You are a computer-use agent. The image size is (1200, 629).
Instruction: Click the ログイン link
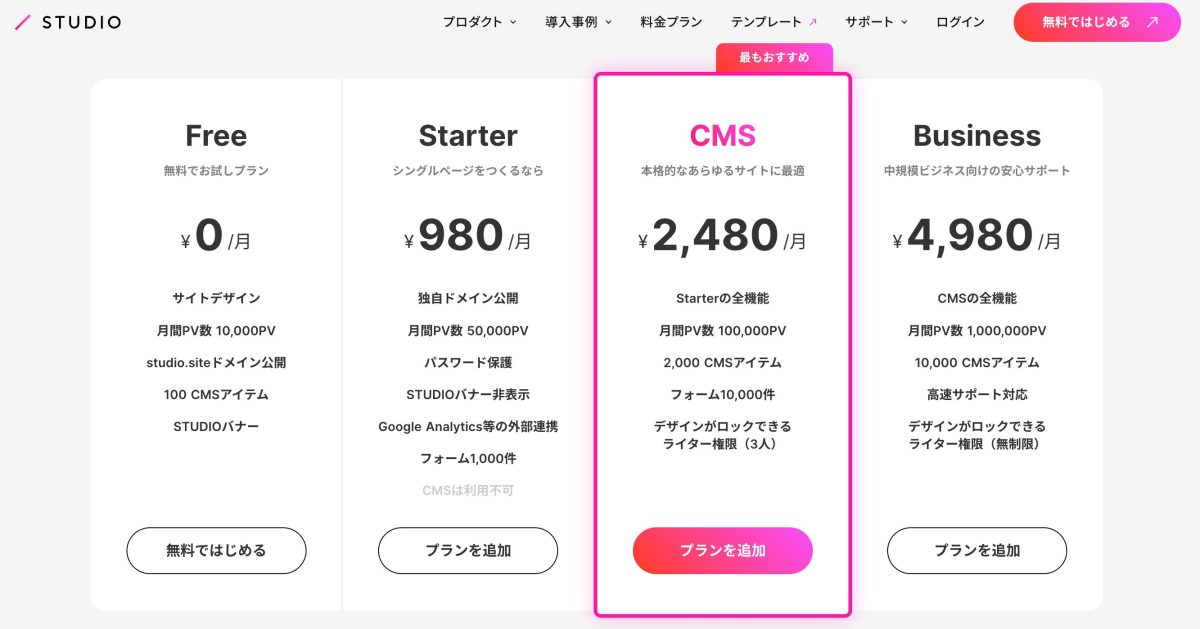pyautogui.click(x=960, y=22)
